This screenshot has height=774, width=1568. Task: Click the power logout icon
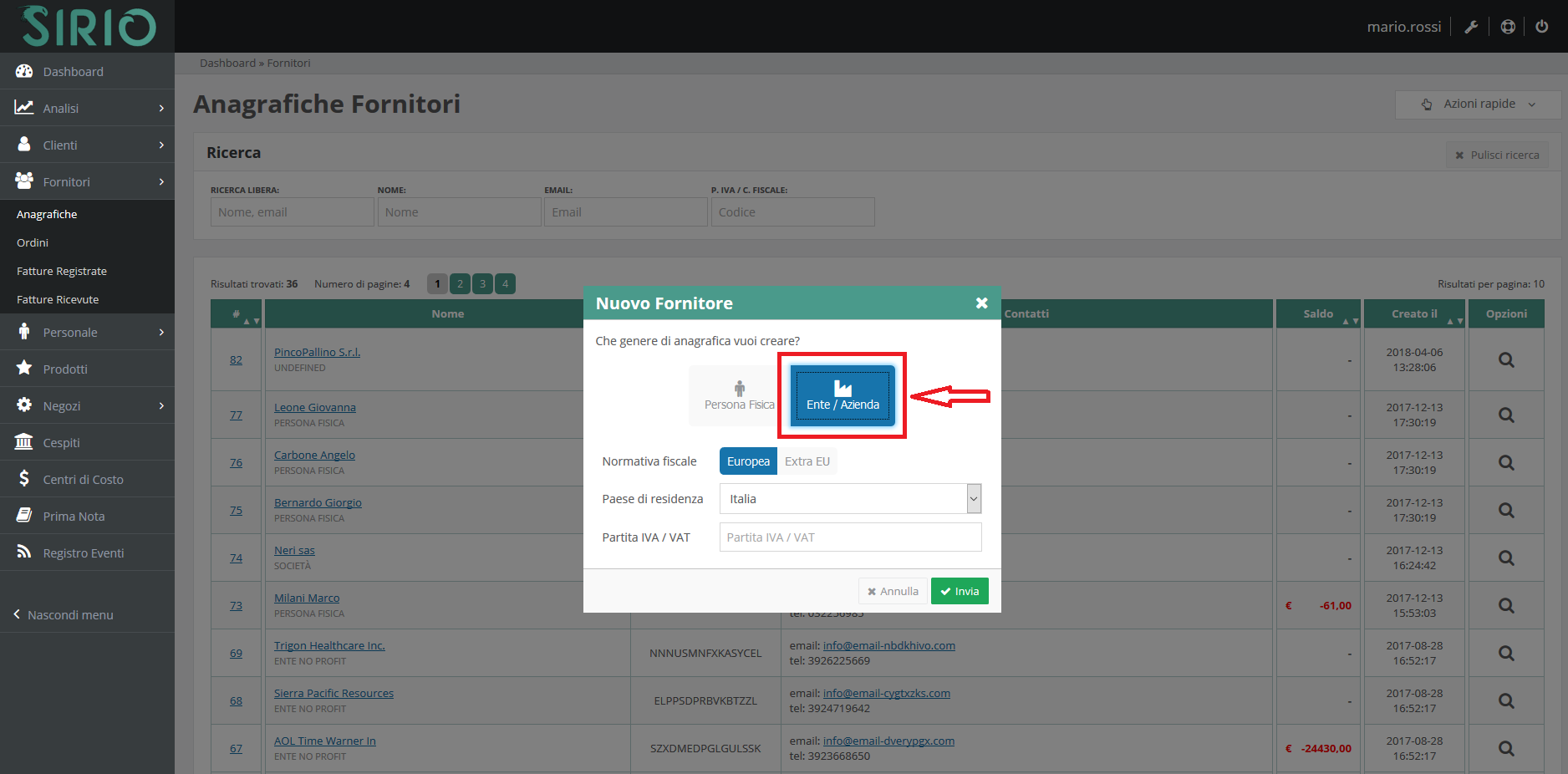pos(1542,27)
